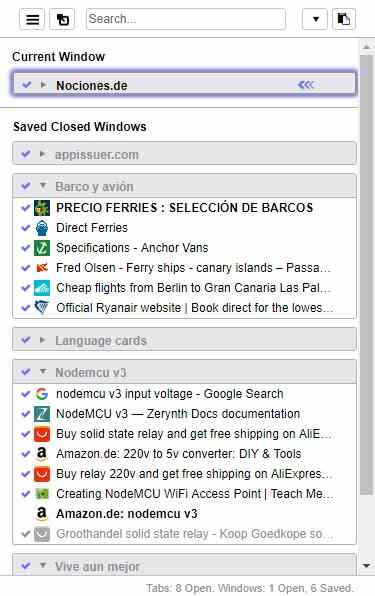Focus the Search input field

[x=186, y=19]
